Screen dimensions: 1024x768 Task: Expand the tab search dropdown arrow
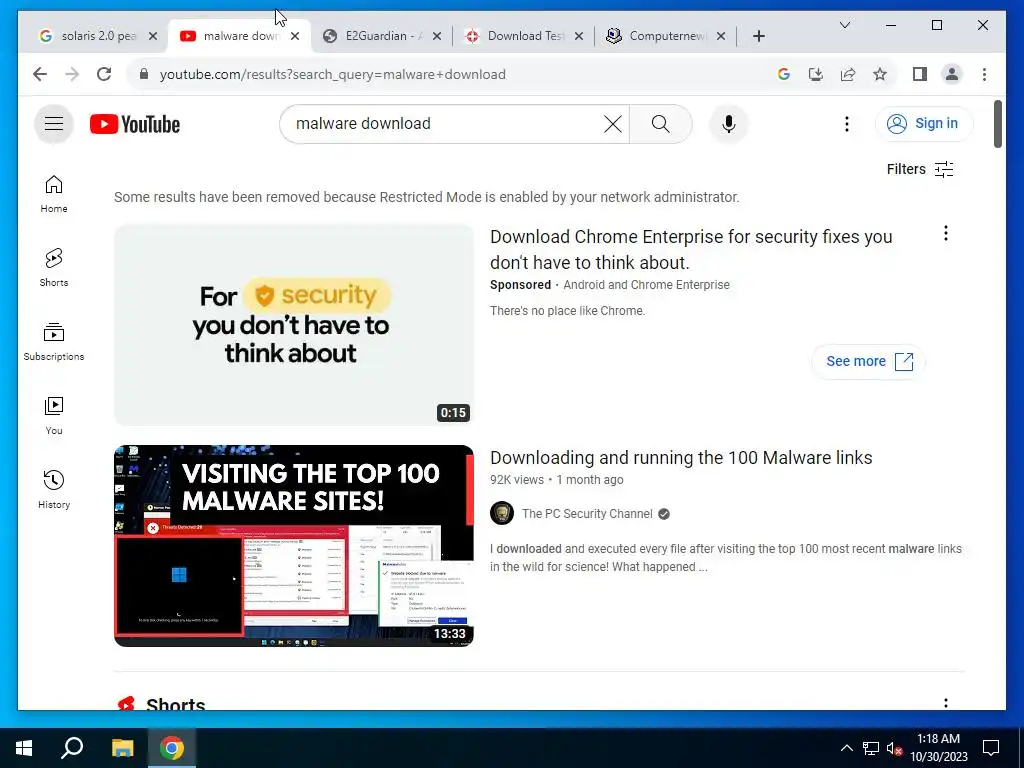[x=844, y=25]
